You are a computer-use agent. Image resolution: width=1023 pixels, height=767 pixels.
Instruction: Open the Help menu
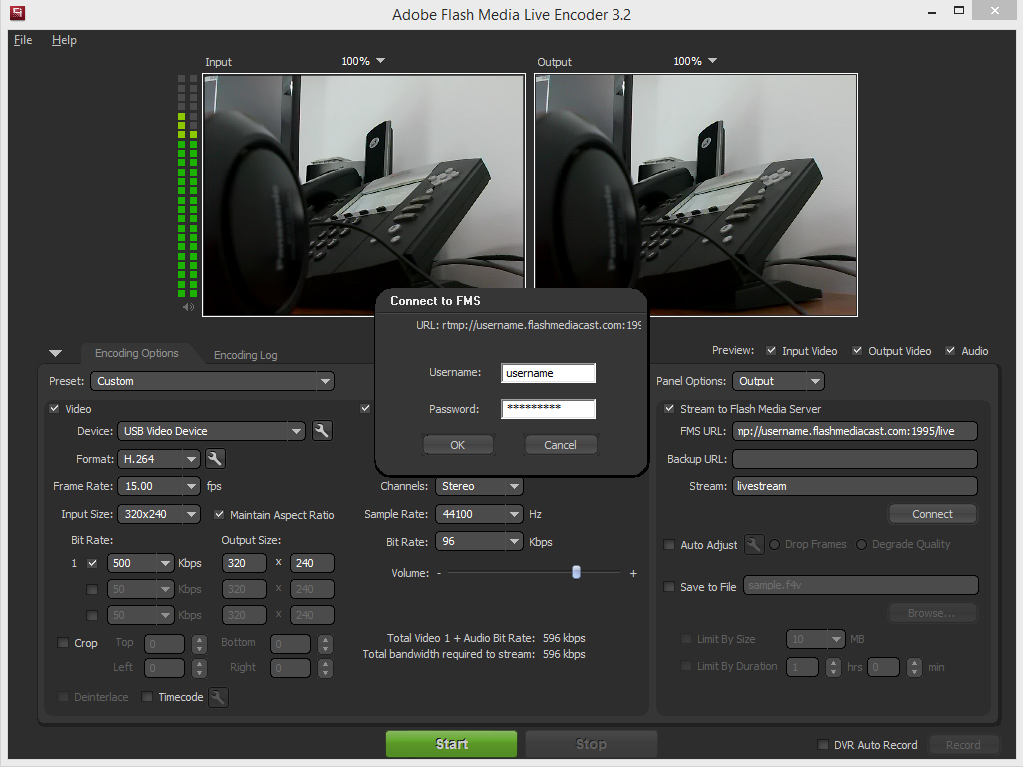pyautogui.click(x=64, y=40)
